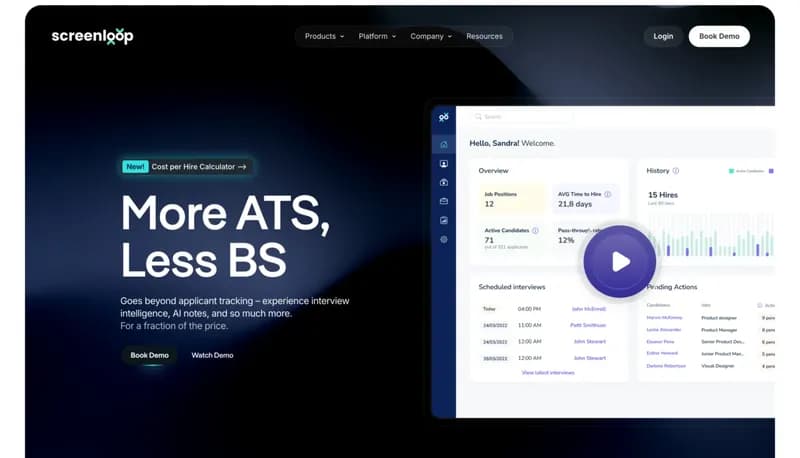Open John McEnroll's 04:00 PM interview

(x=544, y=309)
